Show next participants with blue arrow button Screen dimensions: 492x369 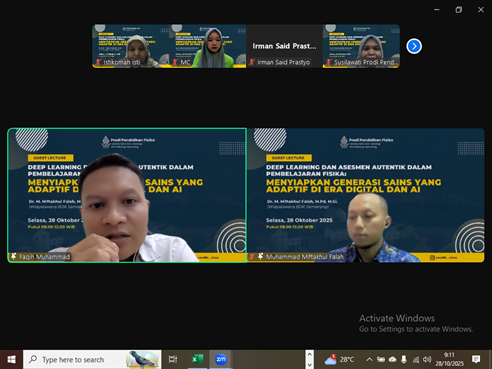(x=414, y=46)
